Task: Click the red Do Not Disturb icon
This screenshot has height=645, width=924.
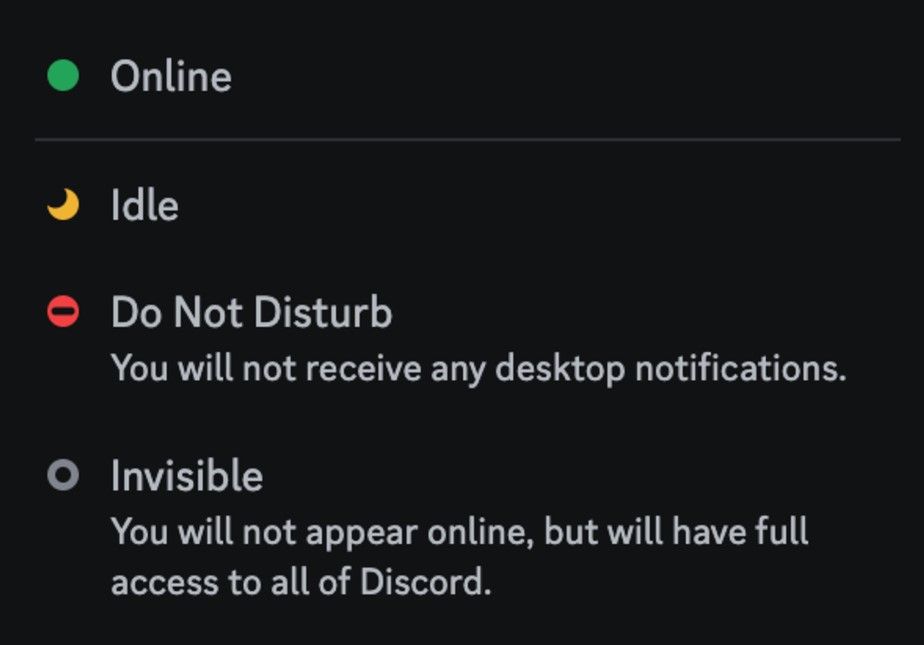Action: point(63,311)
